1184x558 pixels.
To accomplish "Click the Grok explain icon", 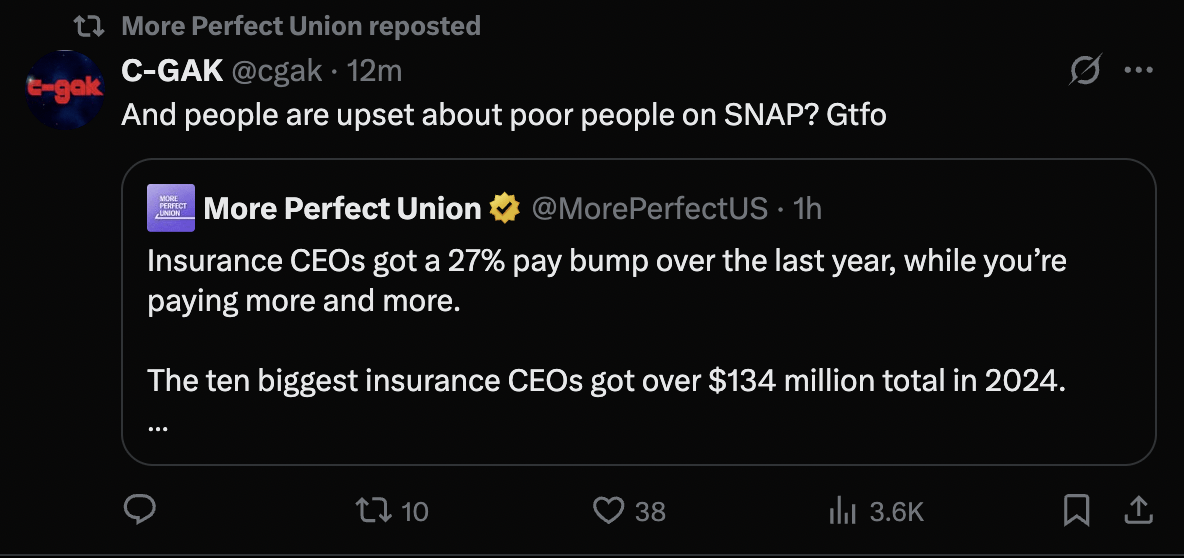I will pyautogui.click(x=1085, y=71).
